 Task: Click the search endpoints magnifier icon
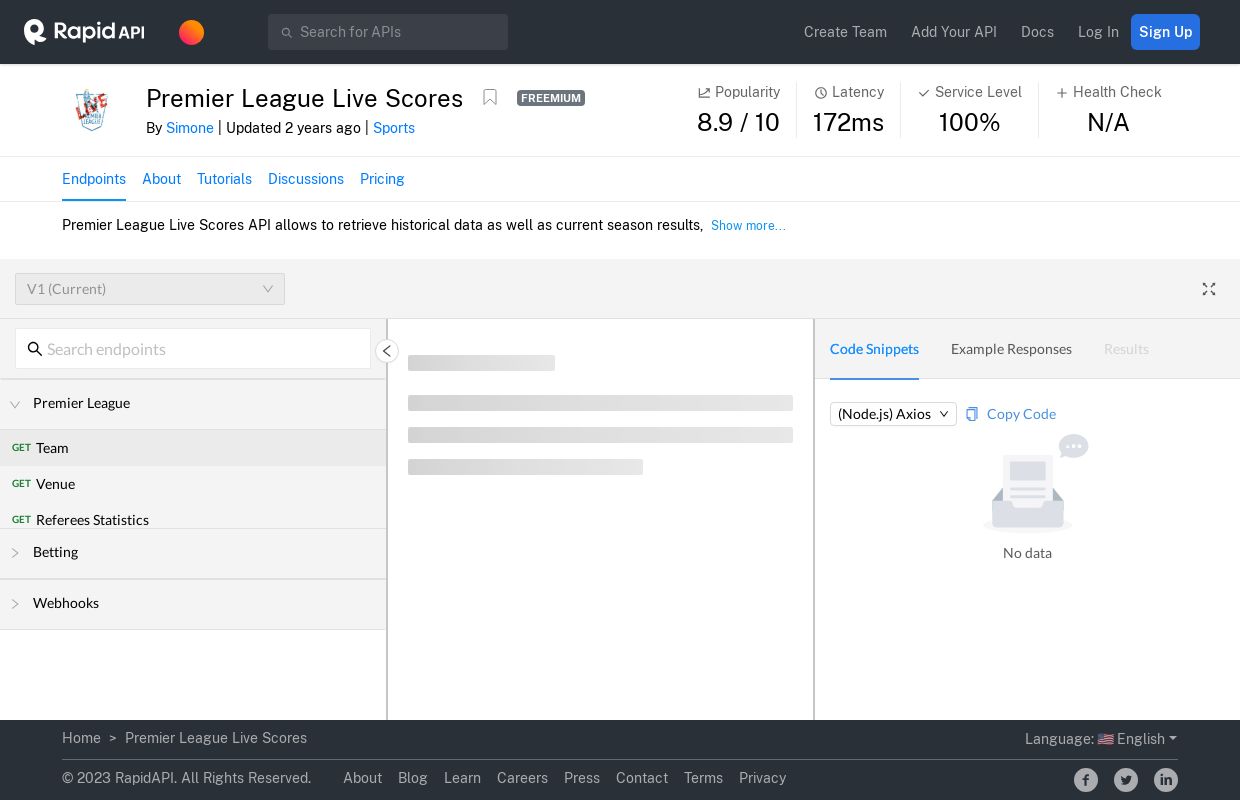[35, 349]
